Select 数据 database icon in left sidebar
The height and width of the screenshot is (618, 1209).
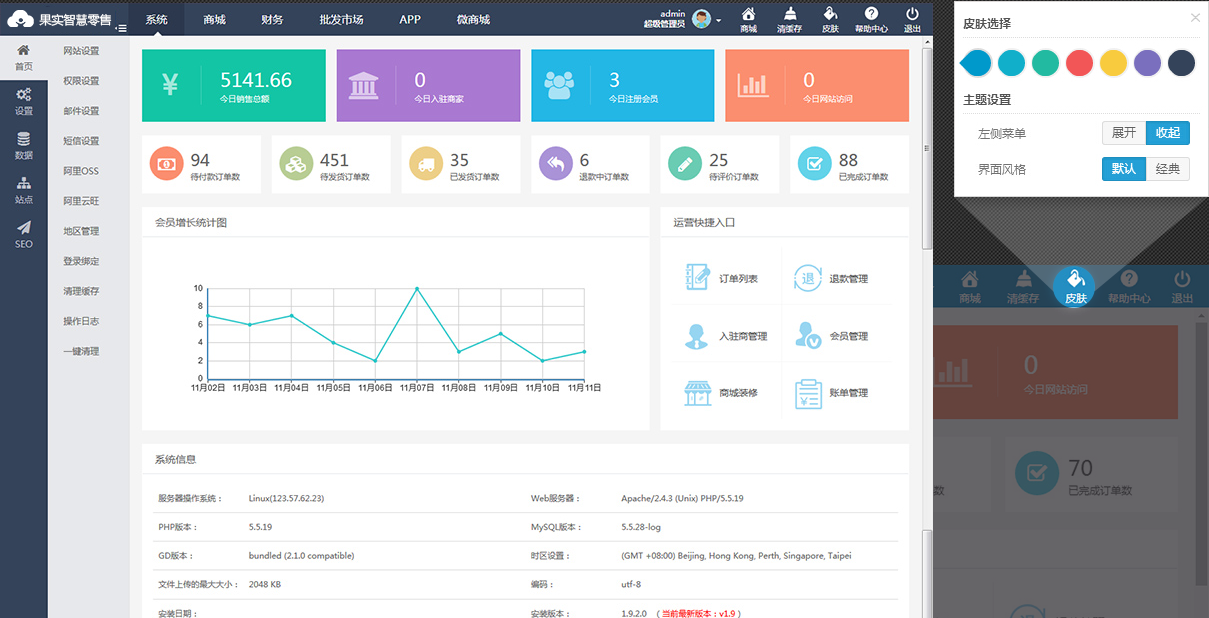click(23, 145)
